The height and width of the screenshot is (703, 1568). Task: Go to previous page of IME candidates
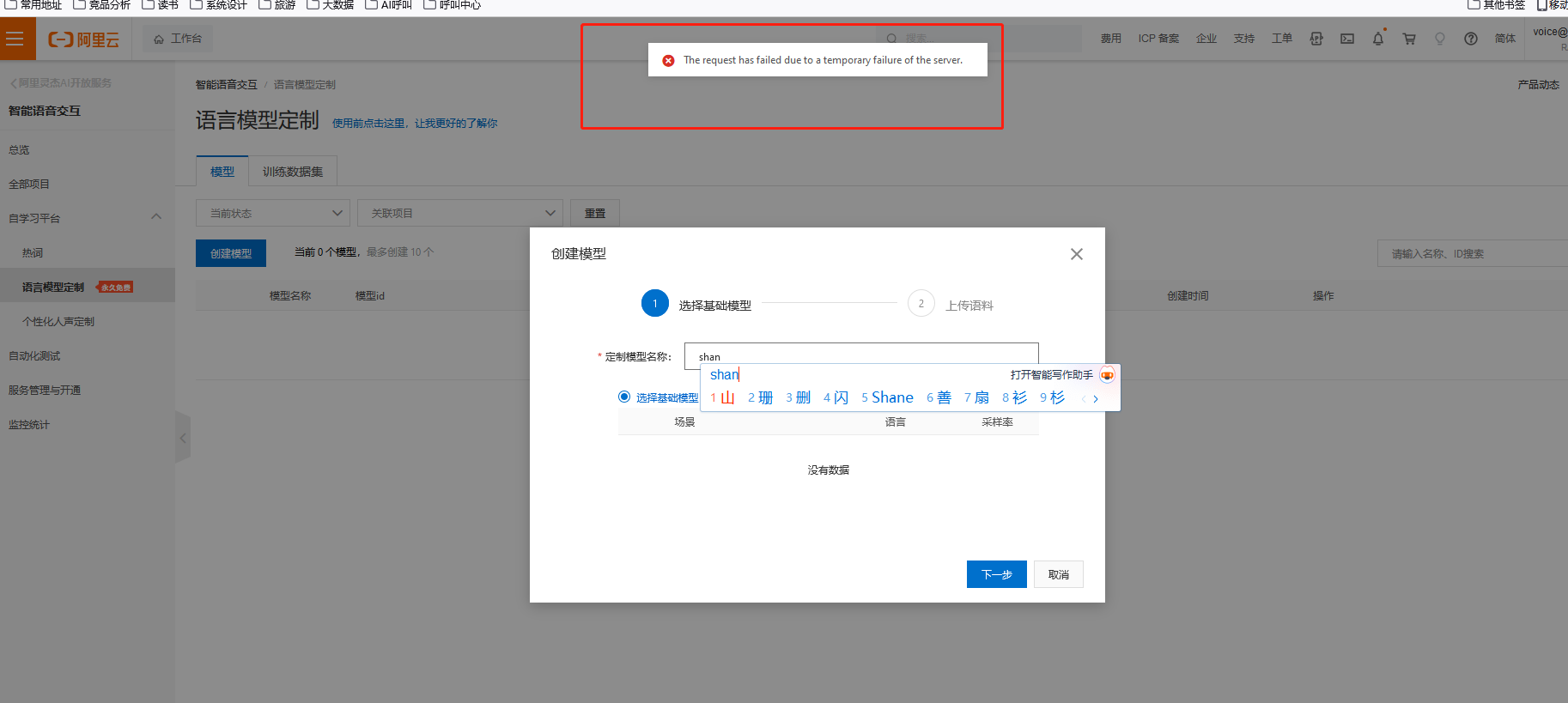click(1084, 398)
